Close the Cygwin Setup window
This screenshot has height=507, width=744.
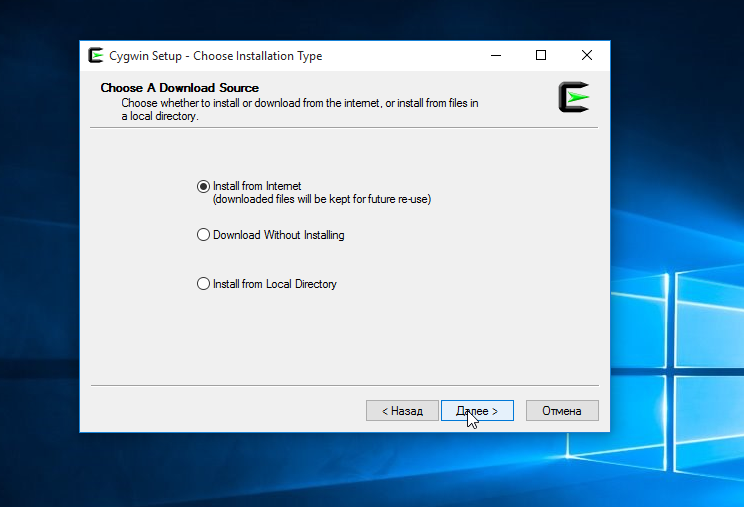coord(586,55)
